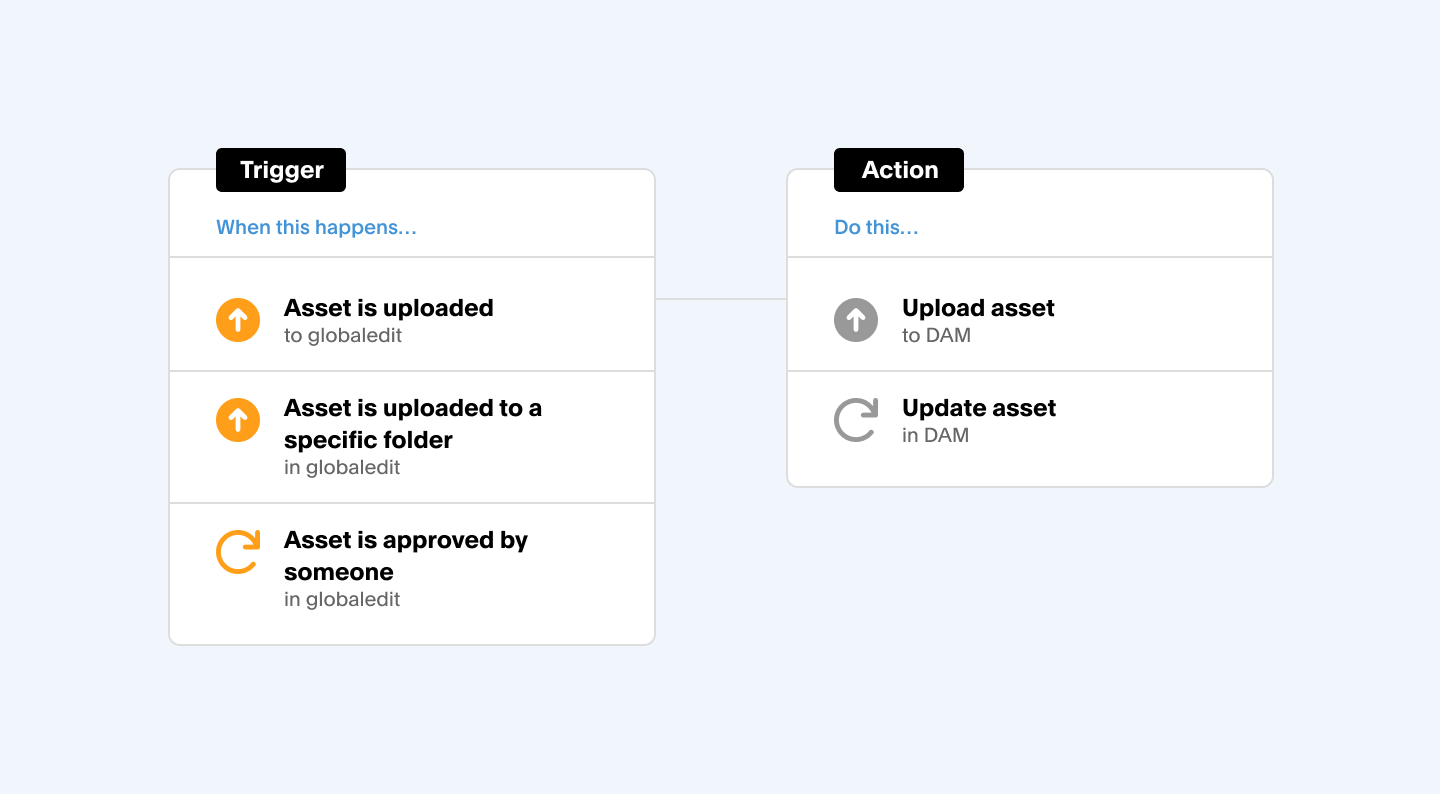This screenshot has height=794, width=1440.
Task: Click gray upload arrow icon for DAM
Action: (x=856, y=320)
